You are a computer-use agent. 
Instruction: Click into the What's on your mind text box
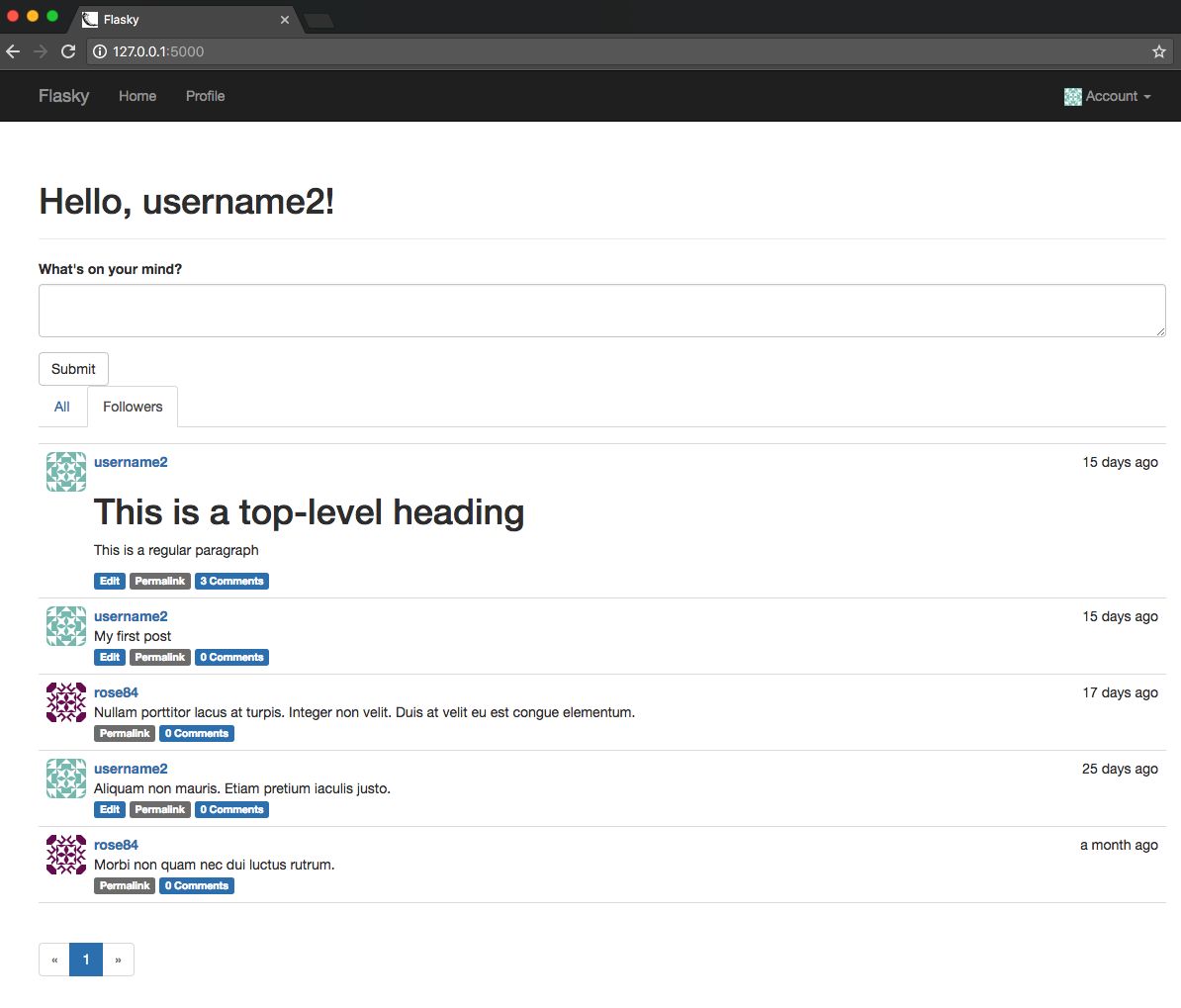[x=601, y=311]
